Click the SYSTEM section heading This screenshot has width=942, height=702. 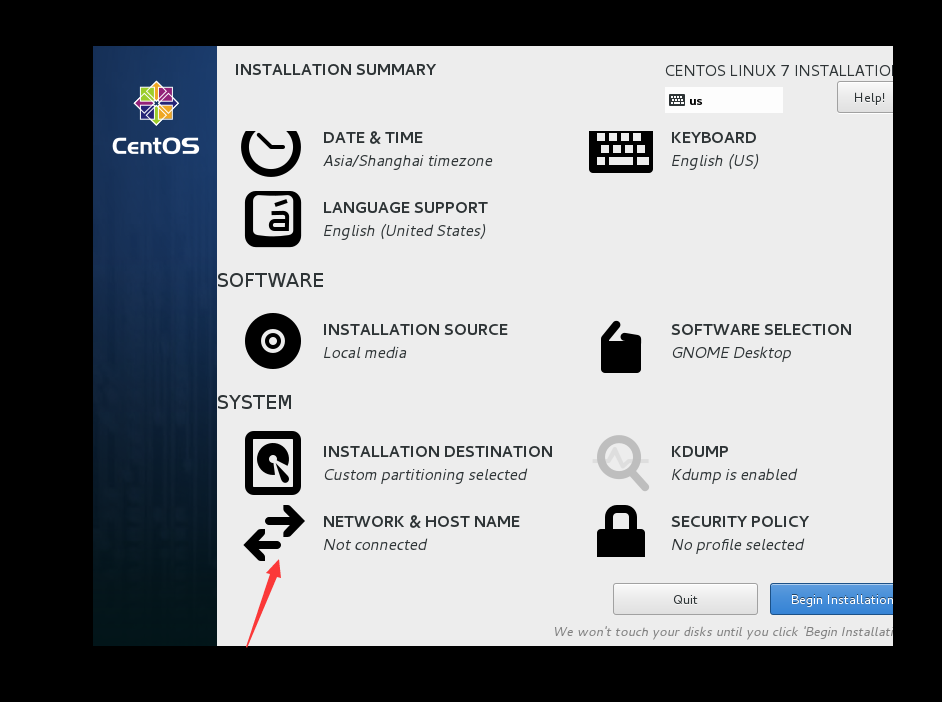pos(255,402)
